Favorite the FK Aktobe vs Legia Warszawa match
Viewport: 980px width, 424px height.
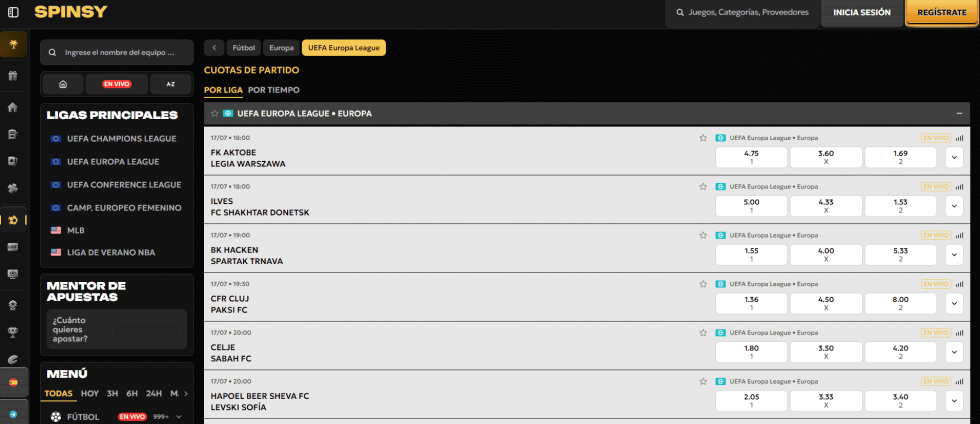[703, 138]
